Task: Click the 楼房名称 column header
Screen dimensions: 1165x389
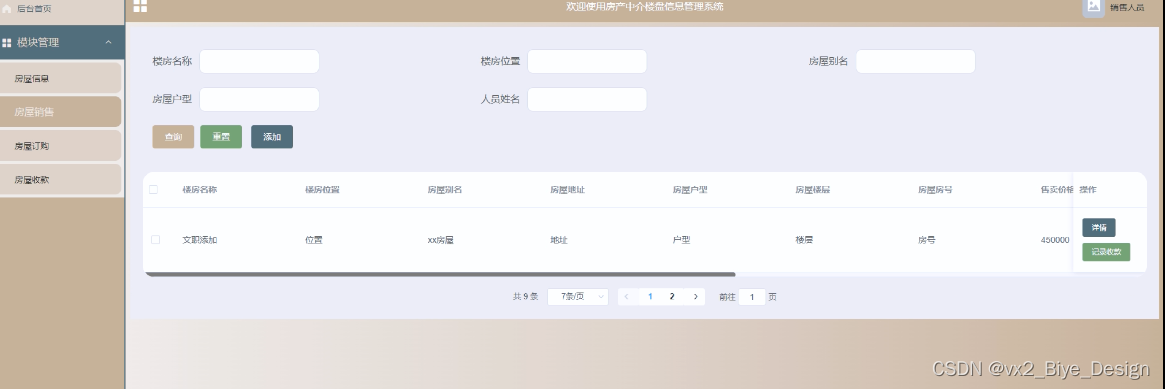Action: [200, 190]
